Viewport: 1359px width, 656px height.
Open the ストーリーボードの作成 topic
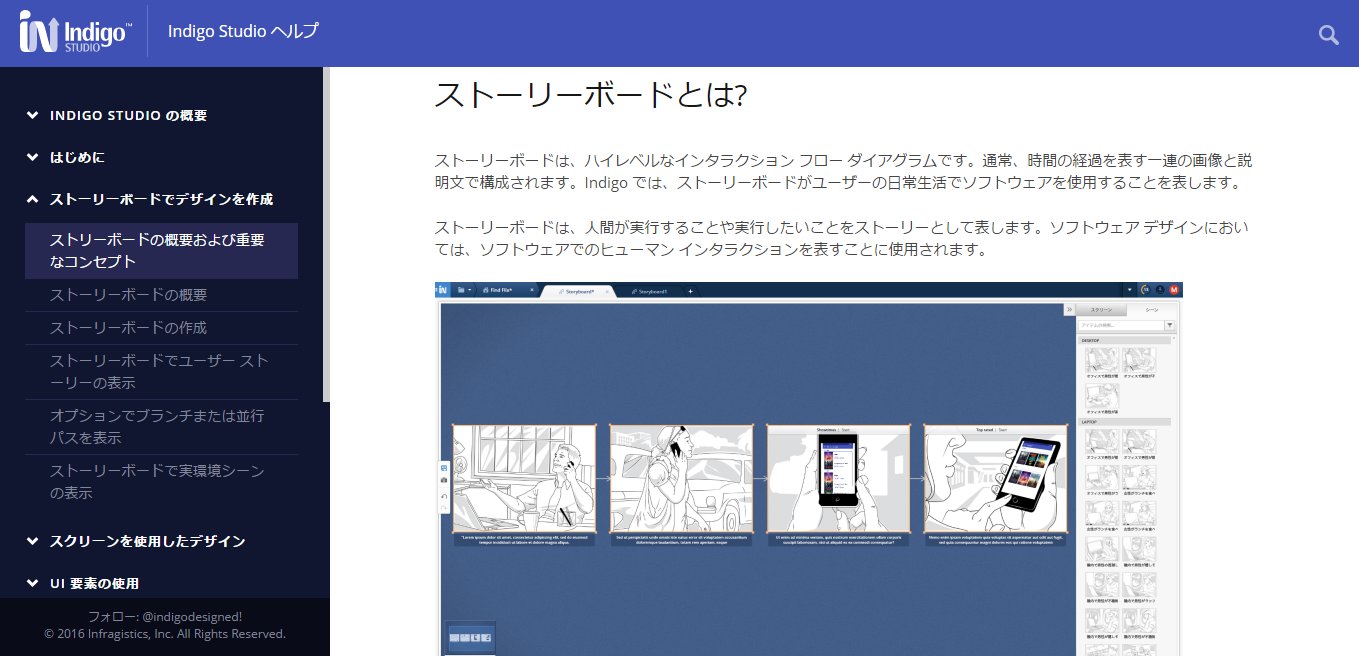129,328
